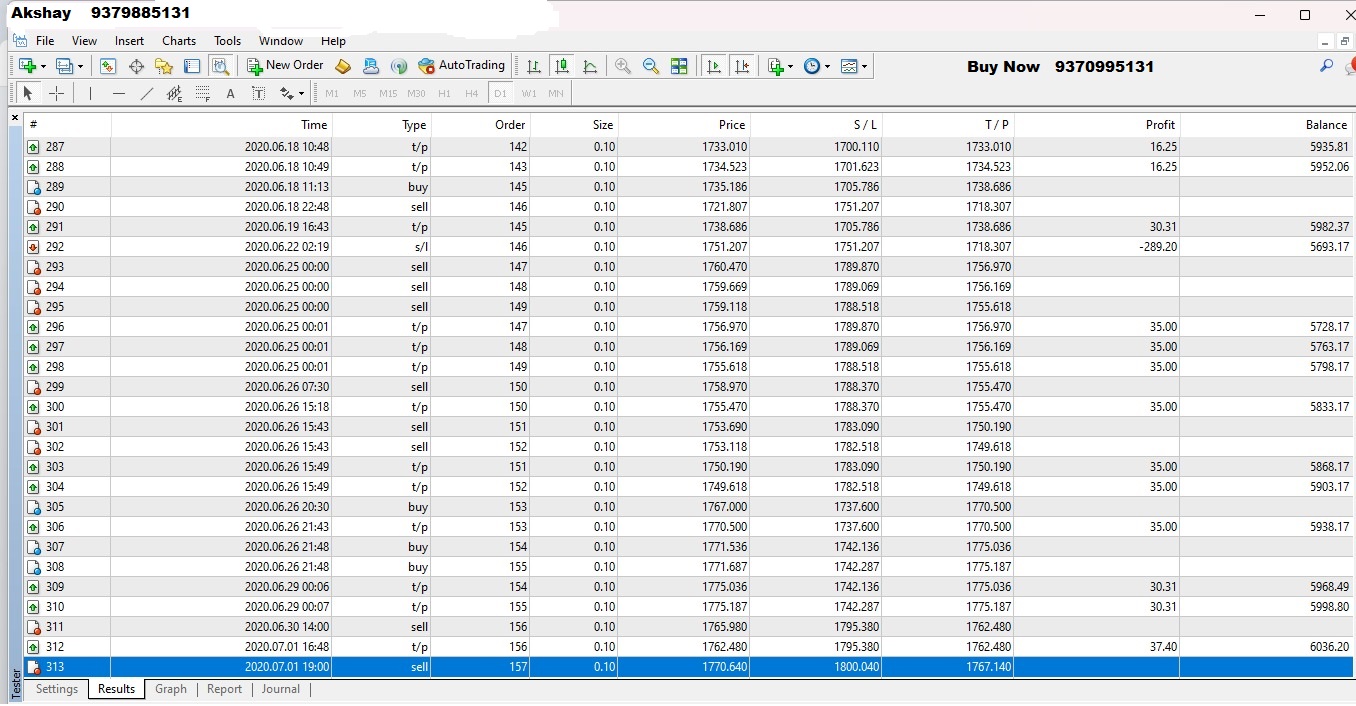Toggle the Chart Shift button
This screenshot has height=706, width=1356.
coord(742,66)
